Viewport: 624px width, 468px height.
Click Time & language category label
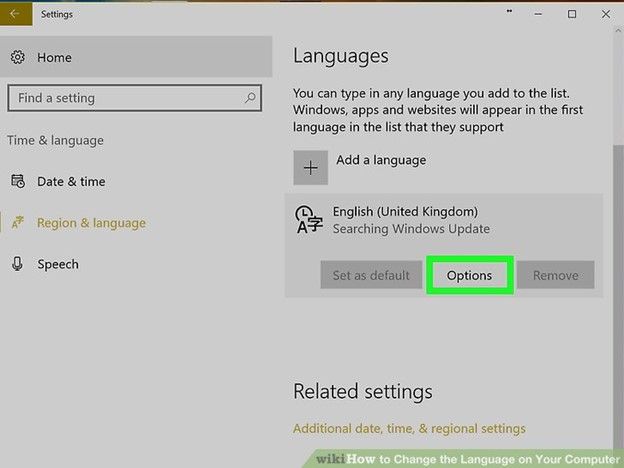pos(55,140)
